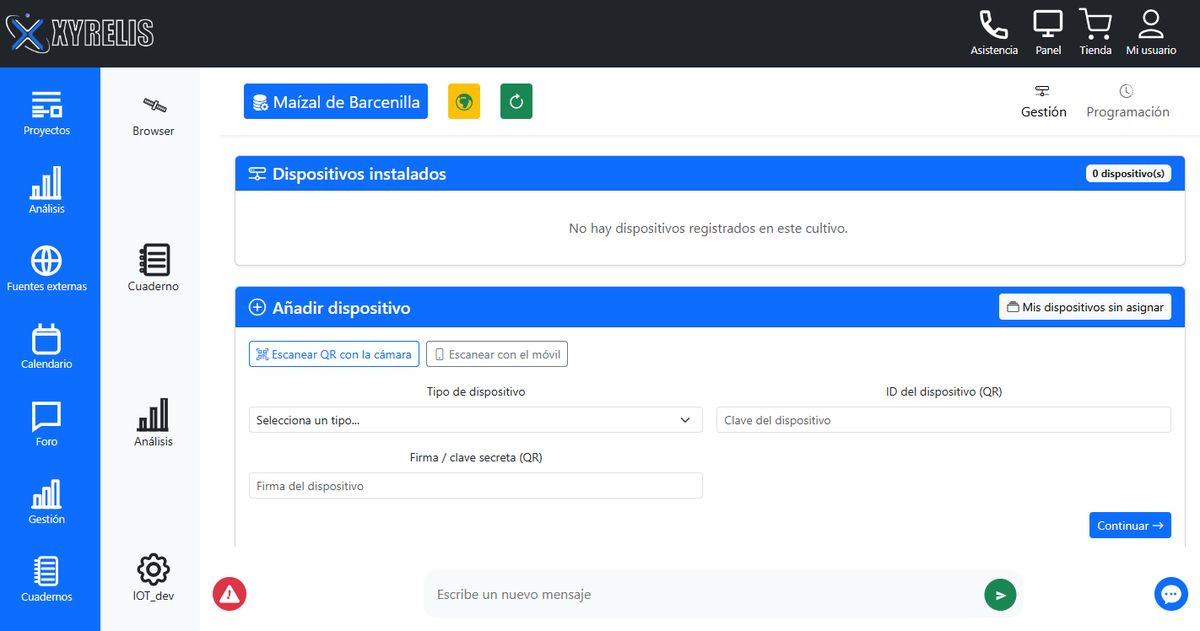
Task: Click the Dispositivos instalados header
Action: [x=710, y=174]
